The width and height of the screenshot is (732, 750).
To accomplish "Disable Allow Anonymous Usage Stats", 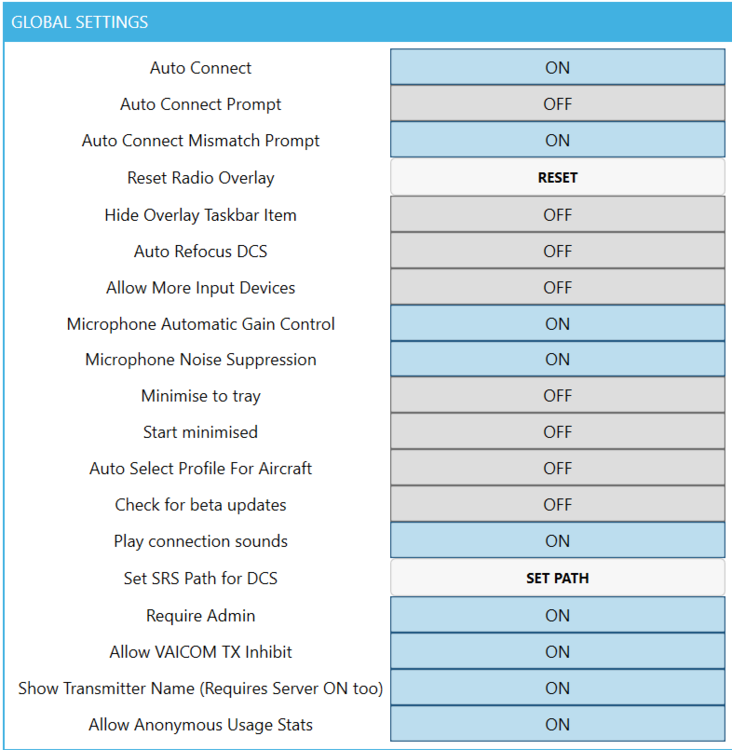I will 557,725.
